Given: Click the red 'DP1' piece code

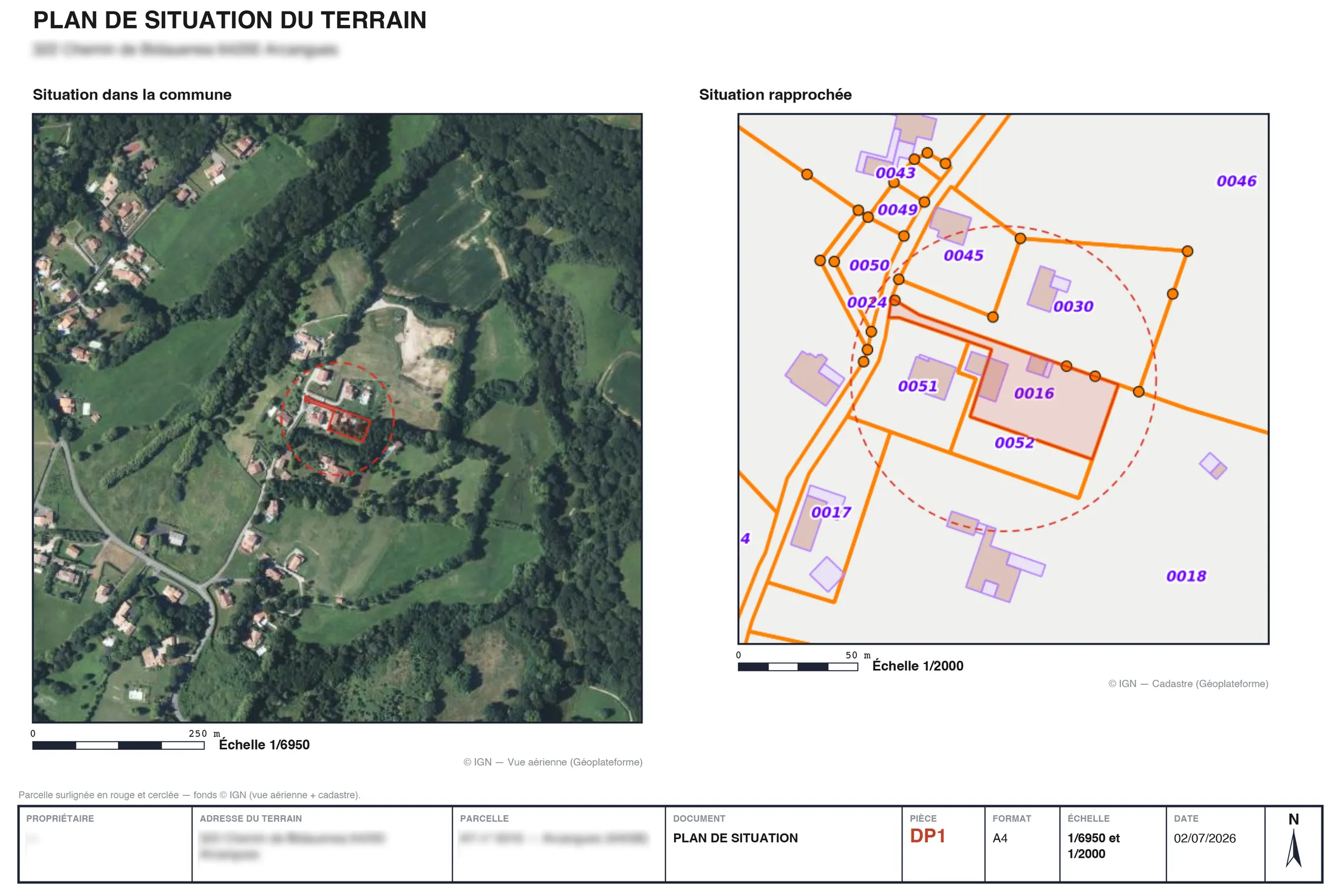Looking at the screenshot, I should (927, 837).
